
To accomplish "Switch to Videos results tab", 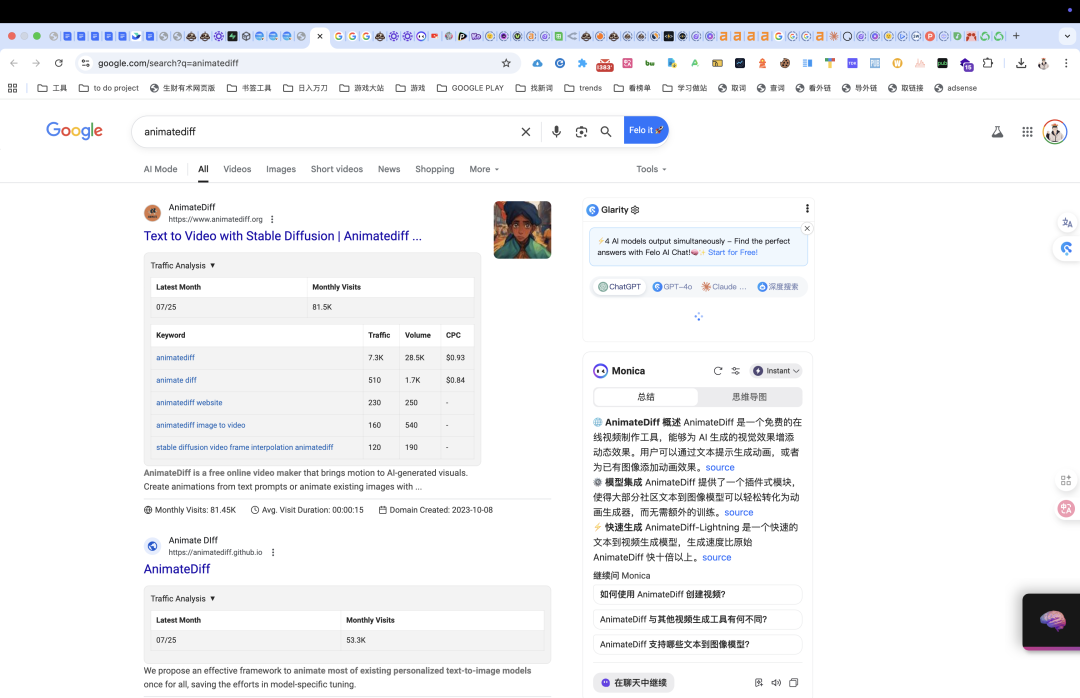I will [237, 169].
